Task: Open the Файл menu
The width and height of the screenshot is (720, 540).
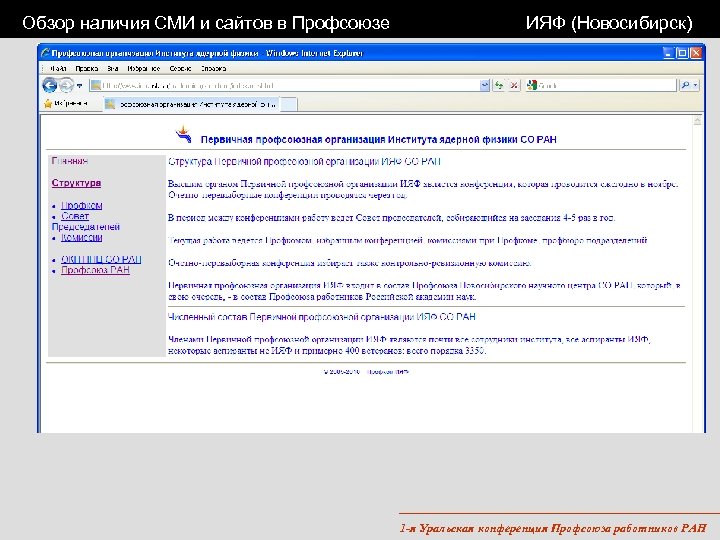Action: [x=58, y=68]
